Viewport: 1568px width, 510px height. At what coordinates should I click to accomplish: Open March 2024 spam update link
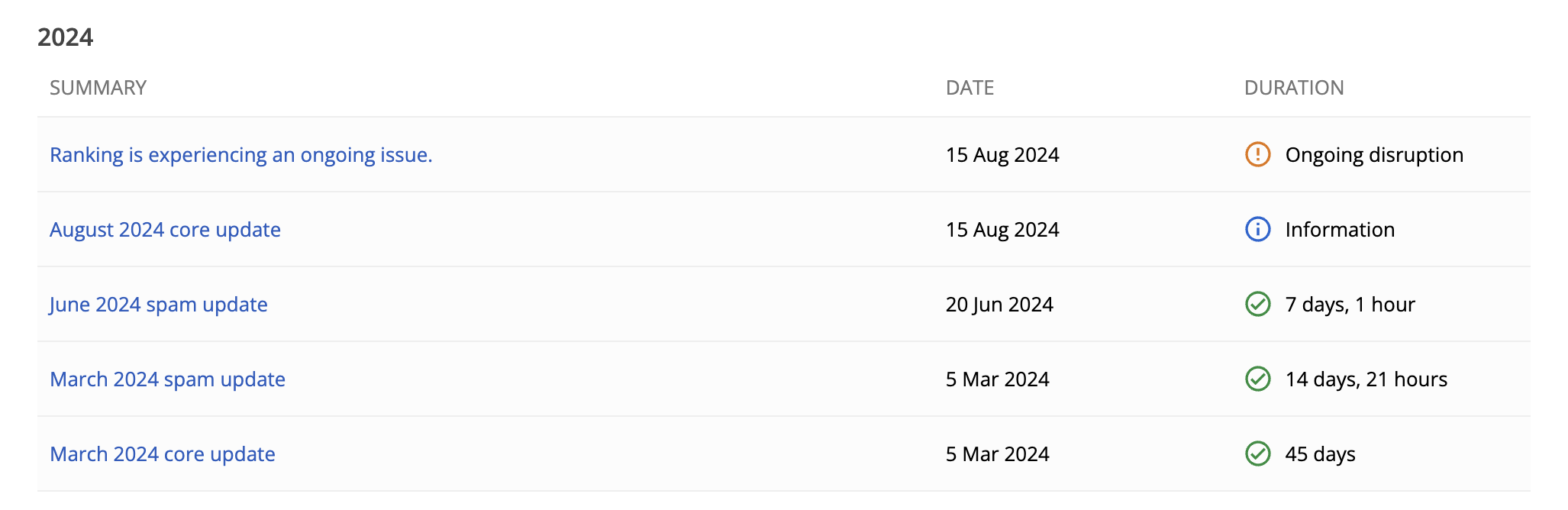(167, 379)
